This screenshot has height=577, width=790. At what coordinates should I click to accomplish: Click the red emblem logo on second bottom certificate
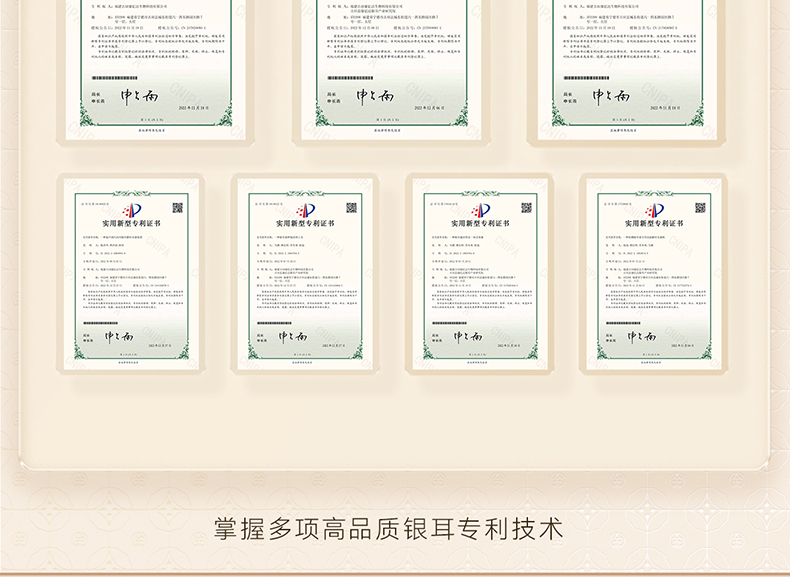tap(305, 210)
